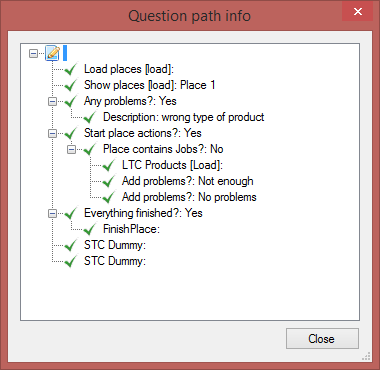380x370 pixels.
Task: Click the Close button
Action: point(322,339)
